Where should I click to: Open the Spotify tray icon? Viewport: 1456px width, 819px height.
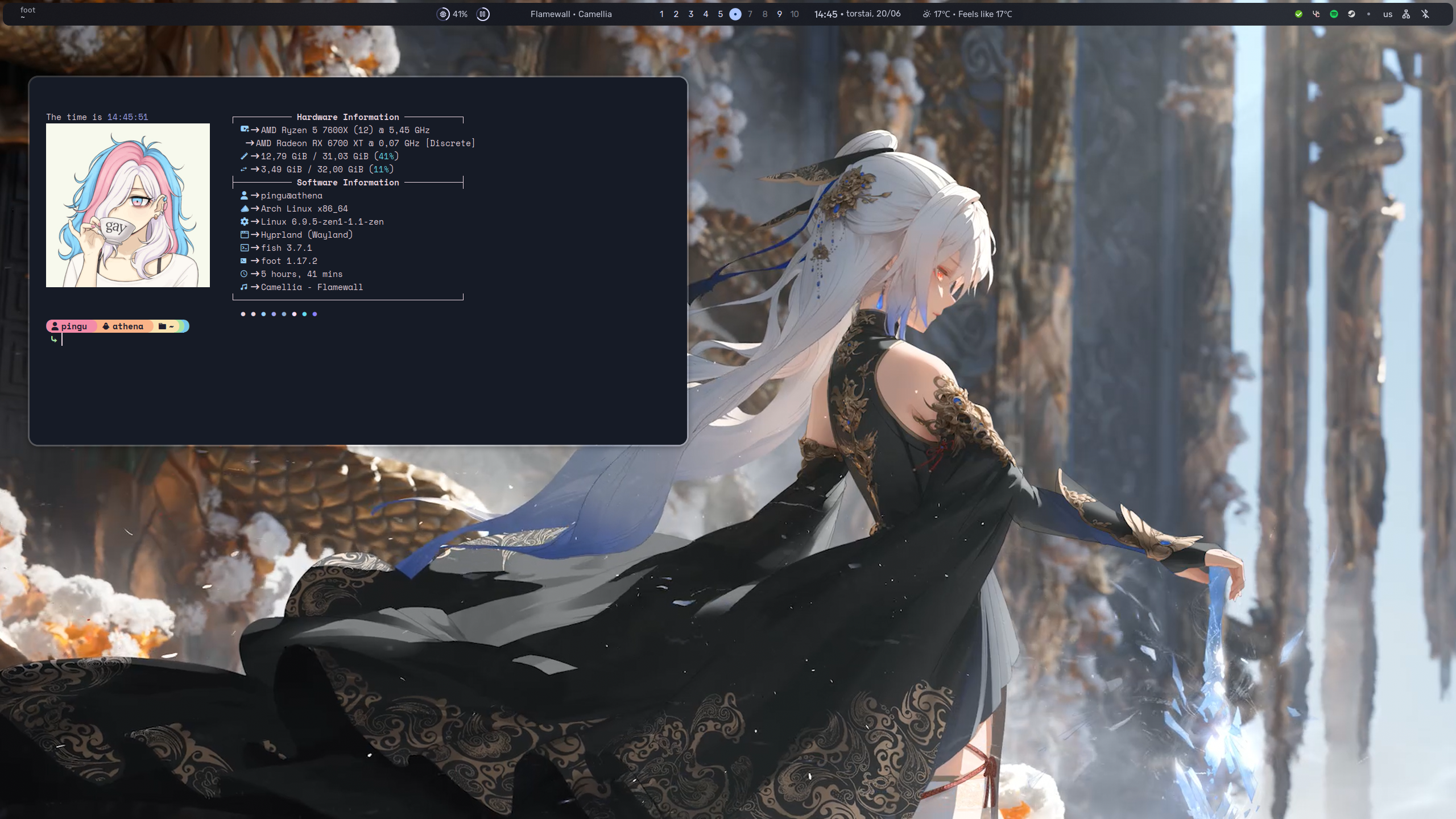1334,14
